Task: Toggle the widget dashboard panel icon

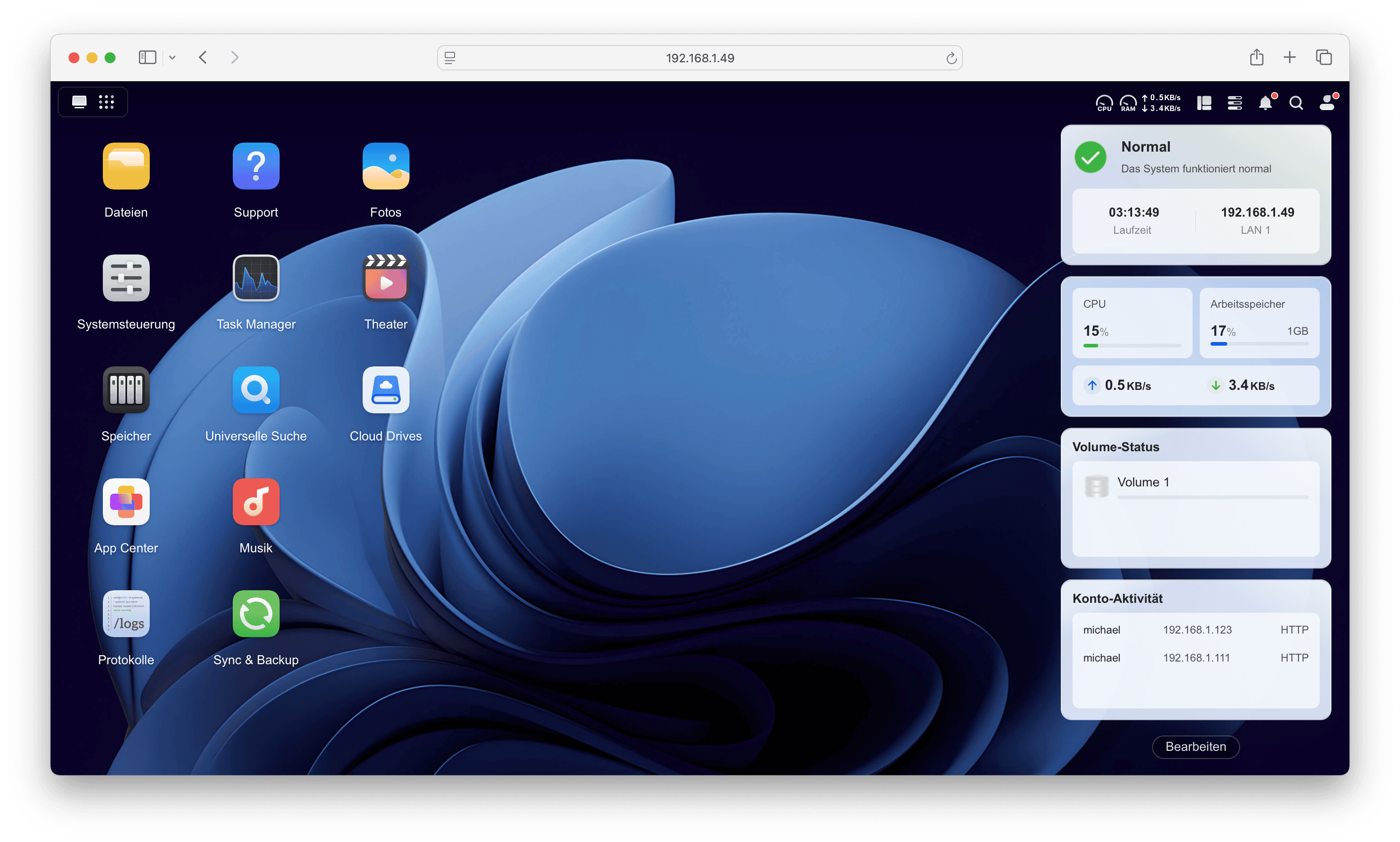Action: pyautogui.click(x=1204, y=103)
